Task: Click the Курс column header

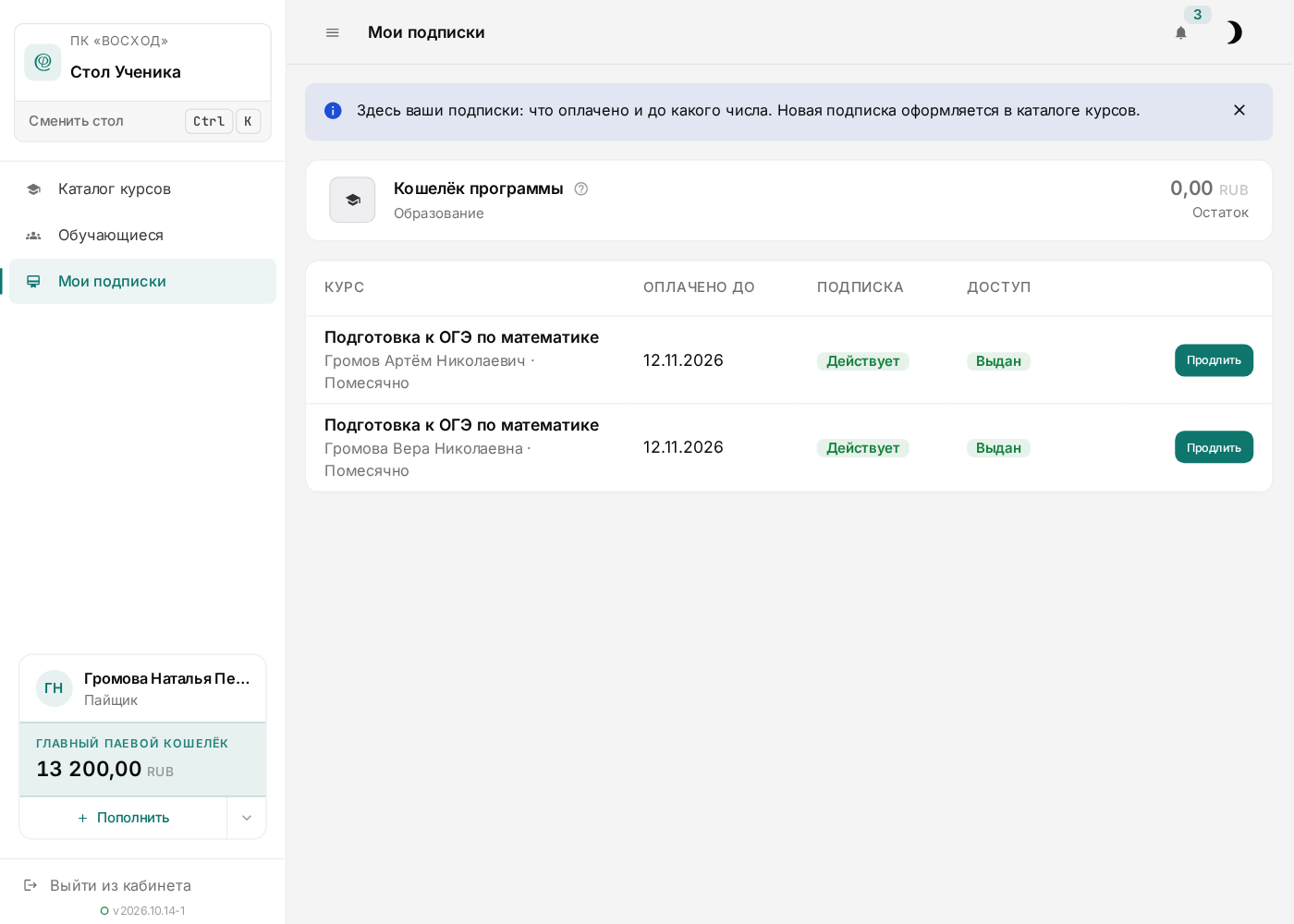Action: 344,287
